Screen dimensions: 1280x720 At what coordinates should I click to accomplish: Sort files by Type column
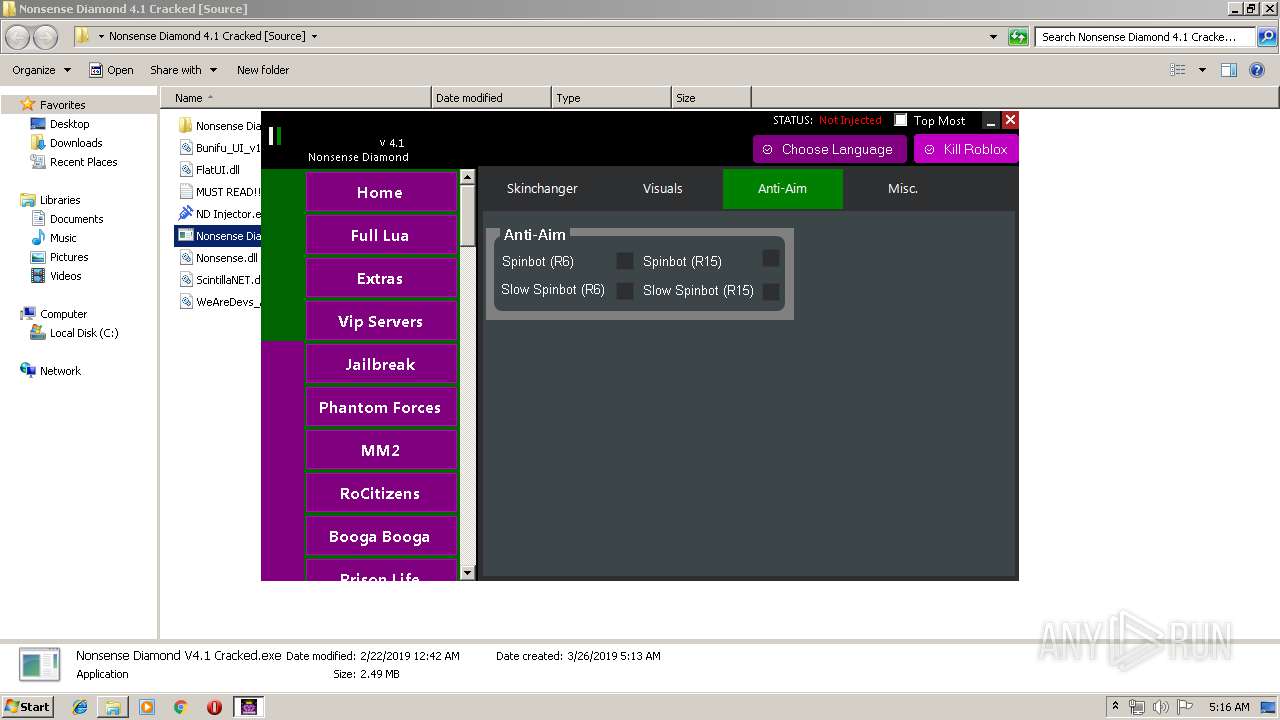(611, 98)
